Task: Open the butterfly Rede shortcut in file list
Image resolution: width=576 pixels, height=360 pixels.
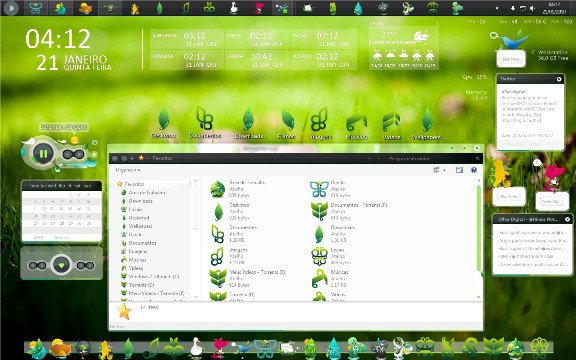Action: click(319, 189)
